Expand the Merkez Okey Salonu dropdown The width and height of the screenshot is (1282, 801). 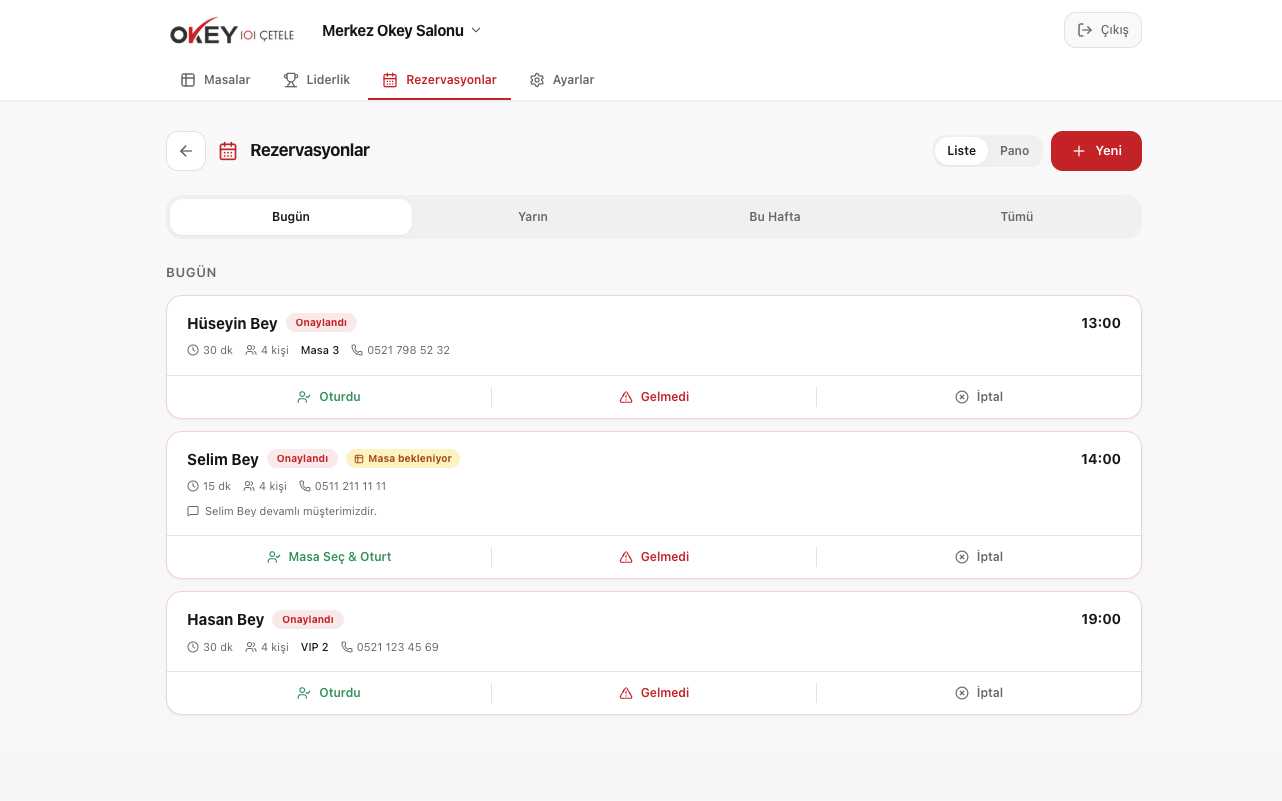point(402,31)
